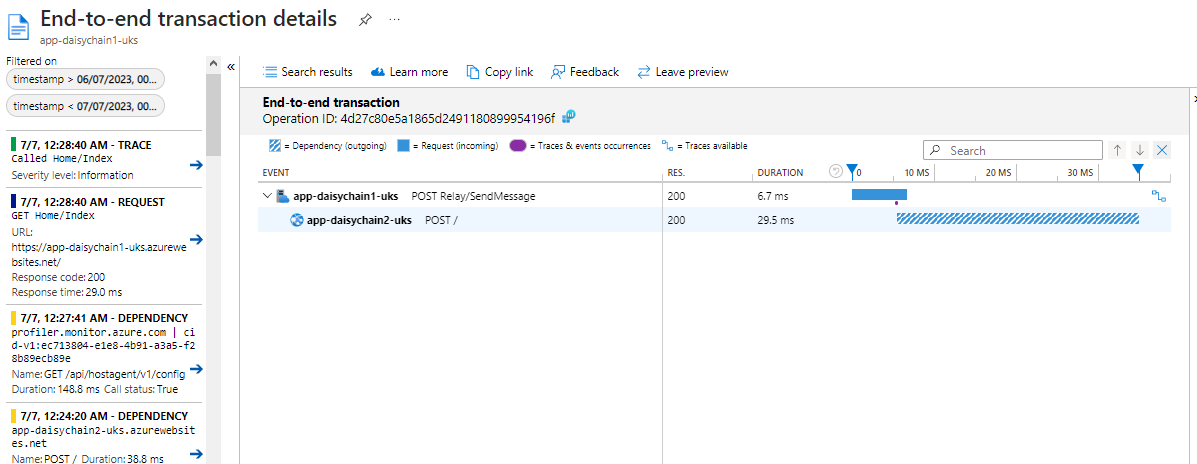This screenshot has width=1197, height=464.
Task: Go to previous search match arrow
Action: [1118, 150]
